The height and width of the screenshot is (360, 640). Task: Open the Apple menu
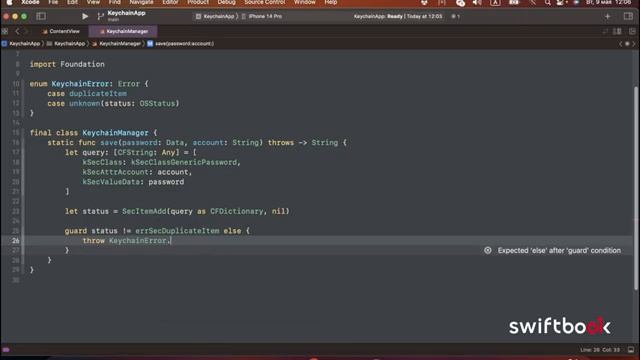9,2
